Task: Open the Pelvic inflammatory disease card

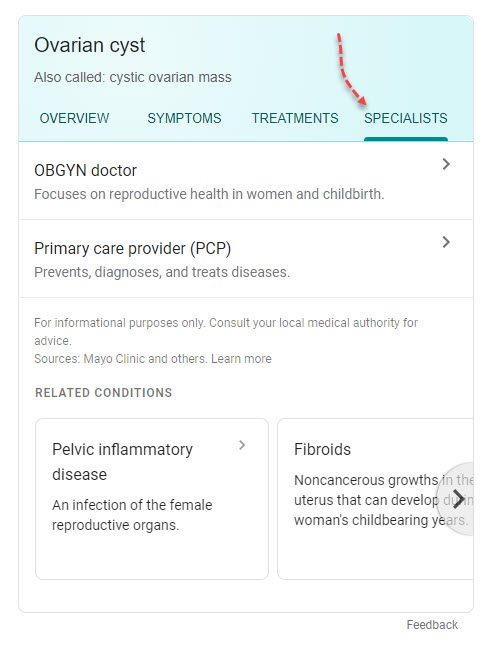Action: tap(152, 499)
